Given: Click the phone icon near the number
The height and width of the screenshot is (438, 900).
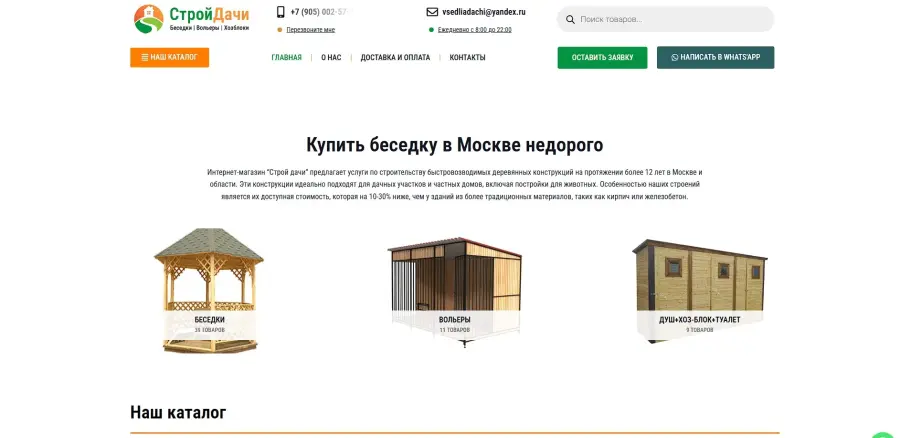Looking at the screenshot, I should point(281,11).
